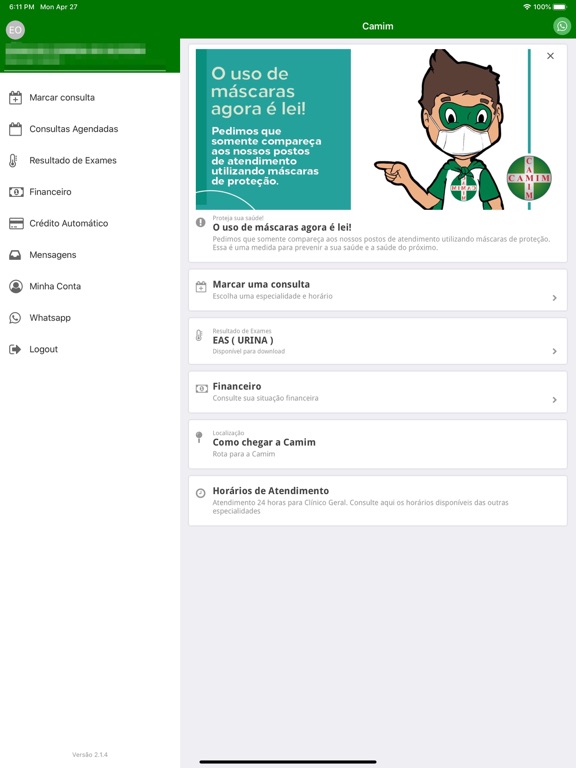Open Financeiro money icon in sidebar
This screenshot has width=576, height=768.
point(16,192)
